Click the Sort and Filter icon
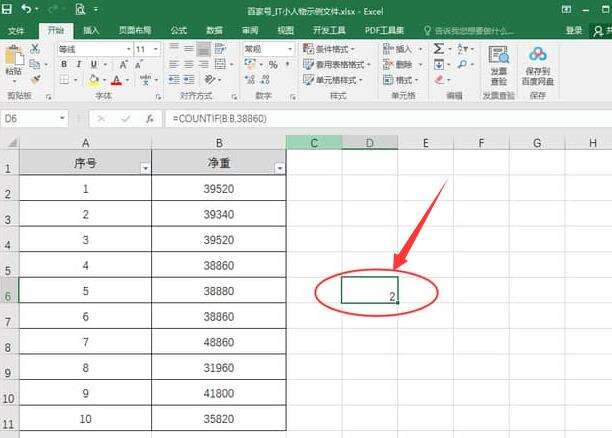Image resolution: width=612 pixels, height=438 pixels. point(463,49)
